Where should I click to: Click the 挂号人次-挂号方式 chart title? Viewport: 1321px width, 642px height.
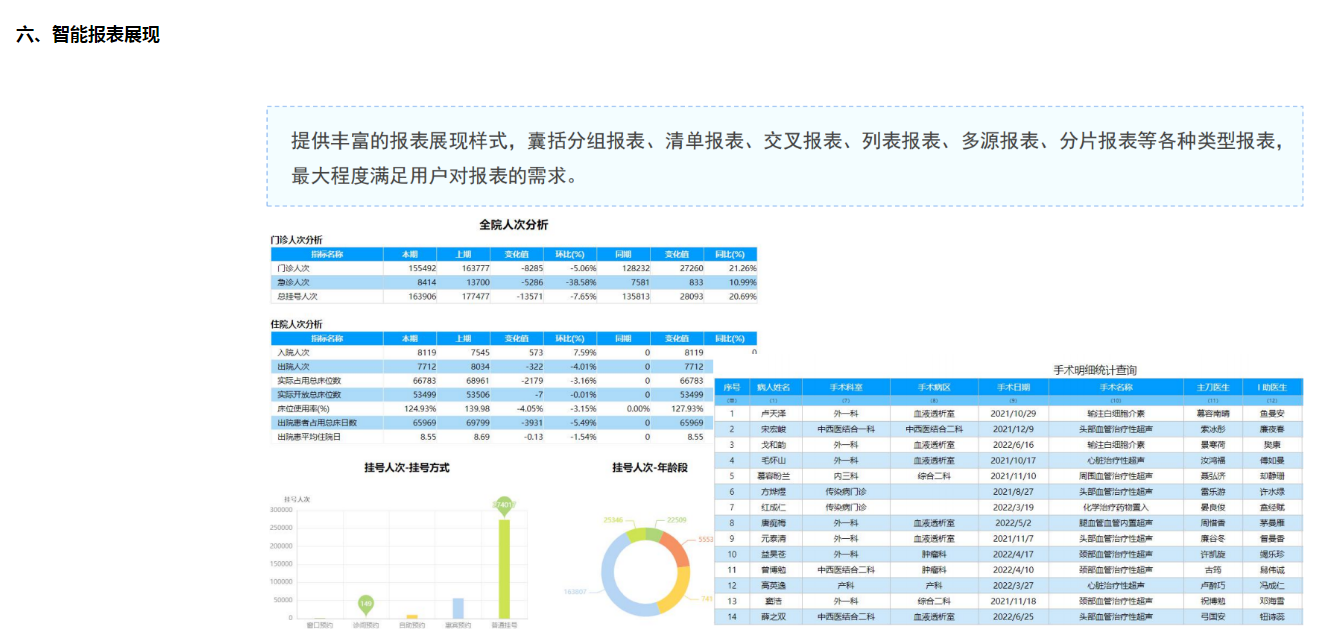[406, 467]
